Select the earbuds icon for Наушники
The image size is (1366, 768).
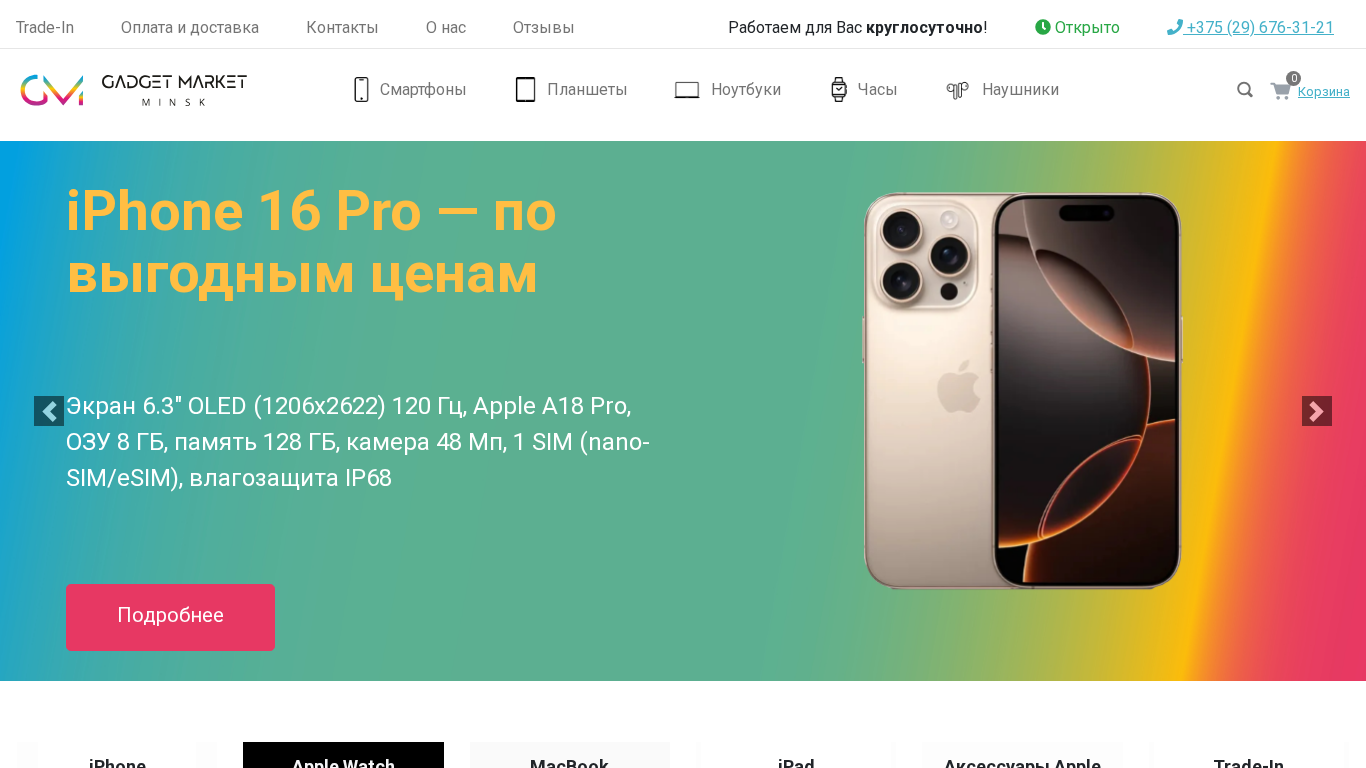pyautogui.click(x=957, y=90)
